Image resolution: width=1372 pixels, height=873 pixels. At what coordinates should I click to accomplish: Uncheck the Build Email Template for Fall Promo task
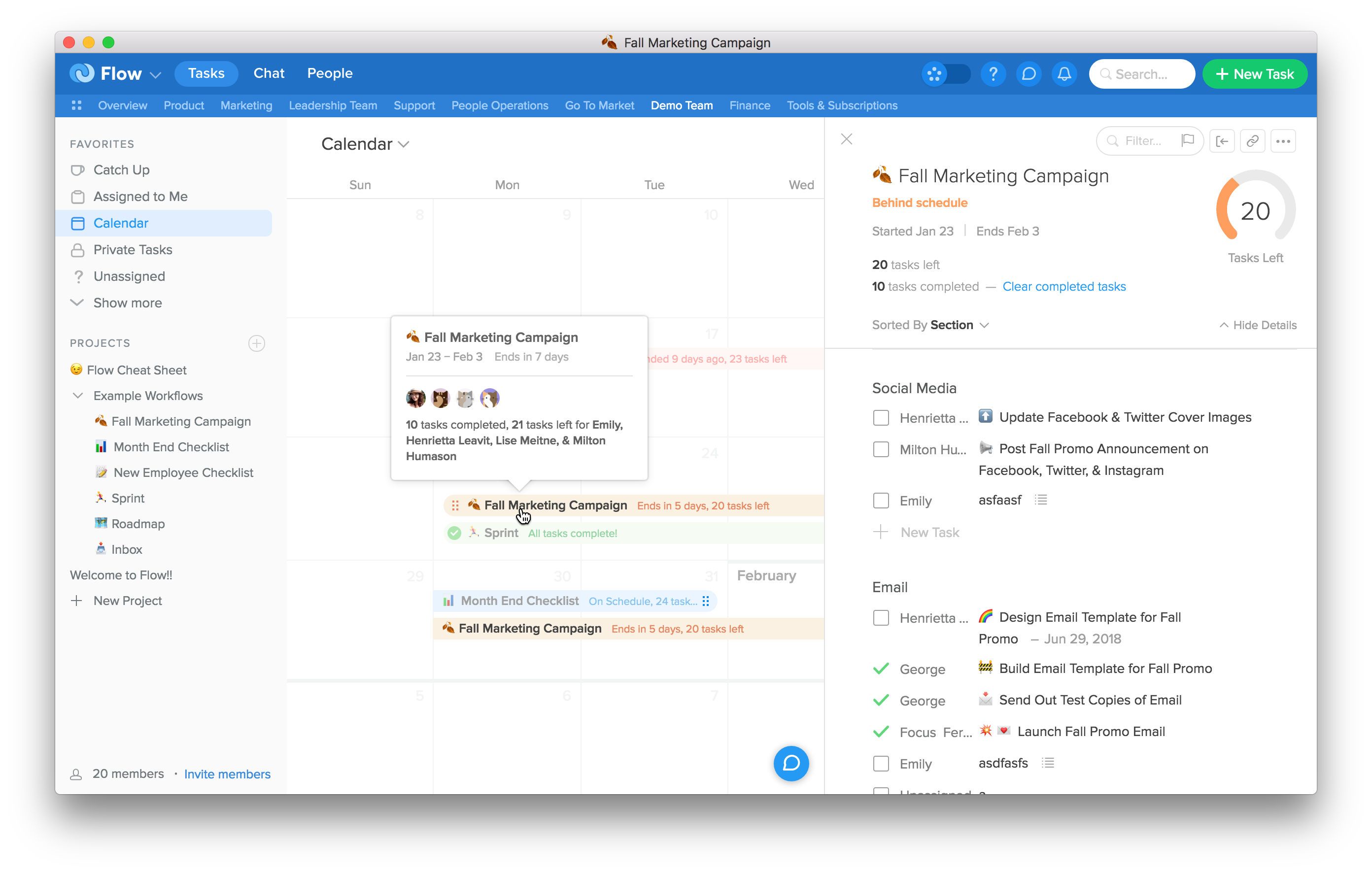tap(881, 669)
